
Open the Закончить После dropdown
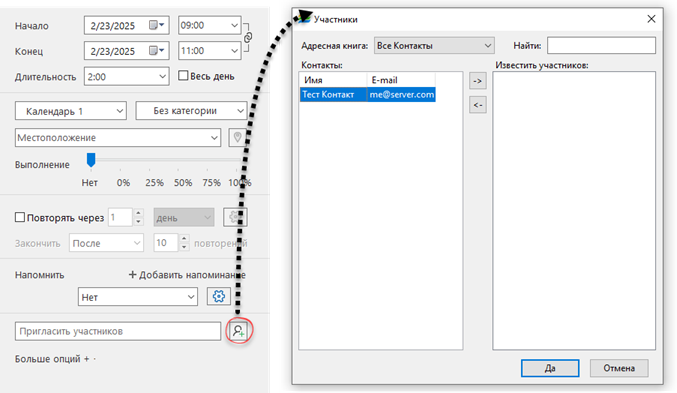[106, 243]
